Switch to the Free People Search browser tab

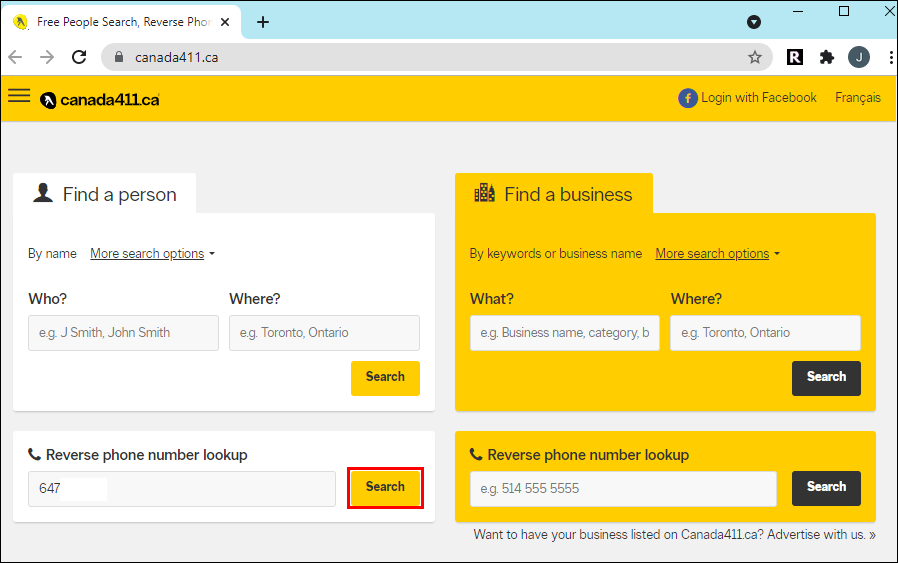(x=121, y=22)
